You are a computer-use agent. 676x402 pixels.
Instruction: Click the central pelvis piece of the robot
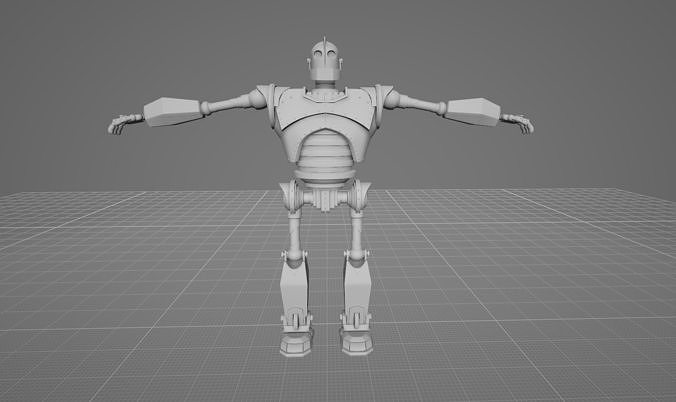(x=324, y=198)
